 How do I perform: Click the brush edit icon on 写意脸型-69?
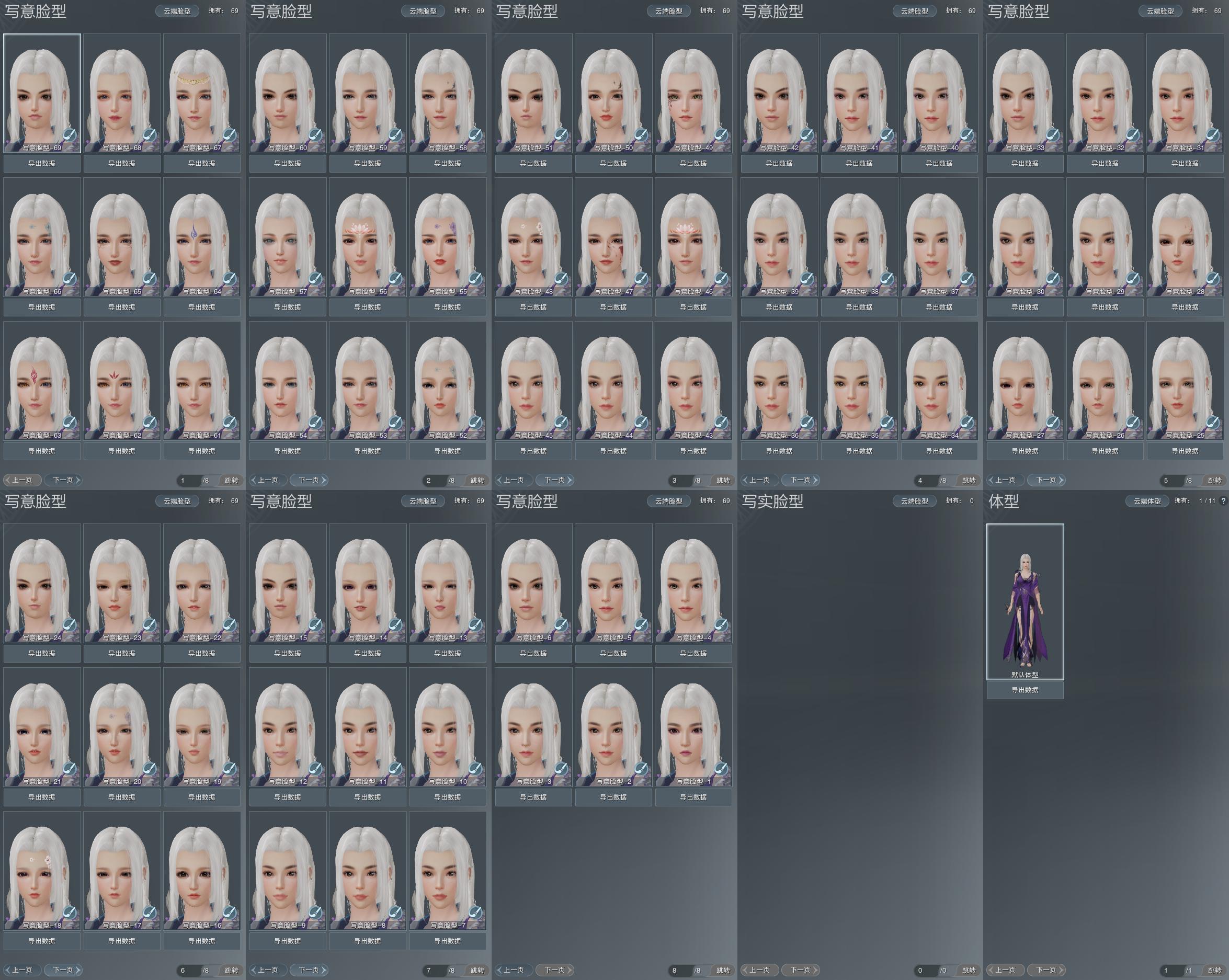[x=70, y=135]
